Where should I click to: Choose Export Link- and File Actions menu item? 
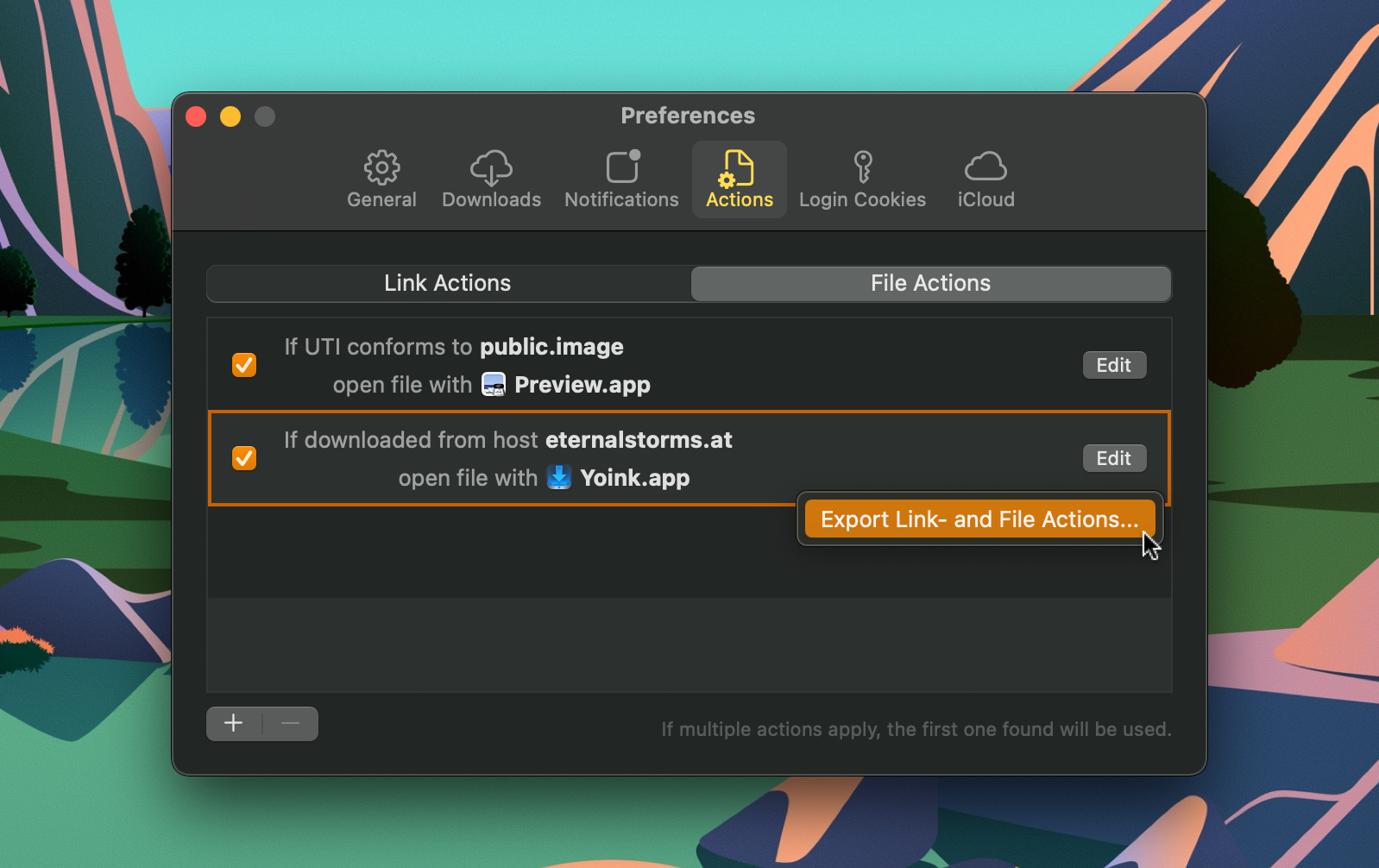(979, 519)
